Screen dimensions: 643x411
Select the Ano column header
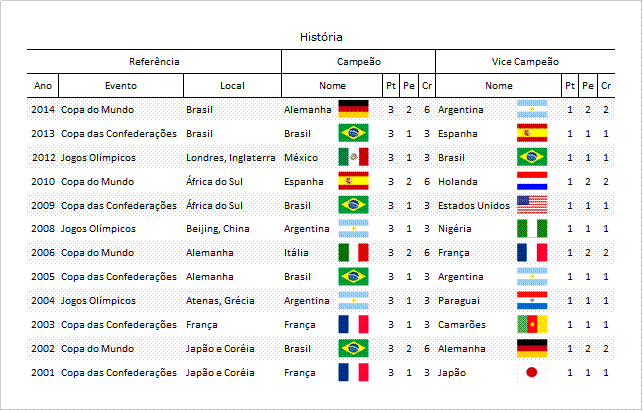point(43,86)
